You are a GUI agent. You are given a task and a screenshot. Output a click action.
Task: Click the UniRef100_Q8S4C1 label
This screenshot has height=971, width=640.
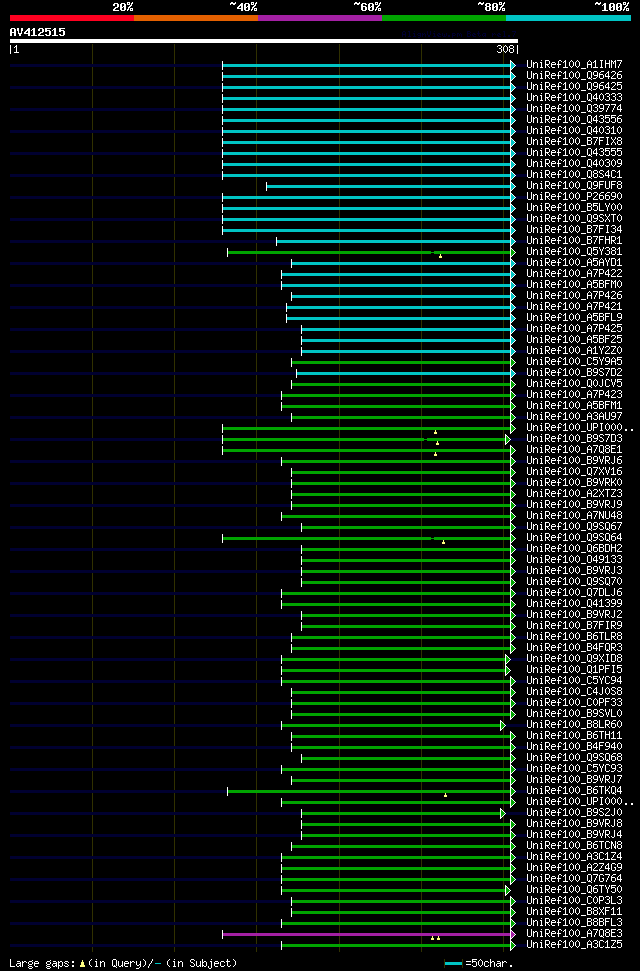[574, 175]
